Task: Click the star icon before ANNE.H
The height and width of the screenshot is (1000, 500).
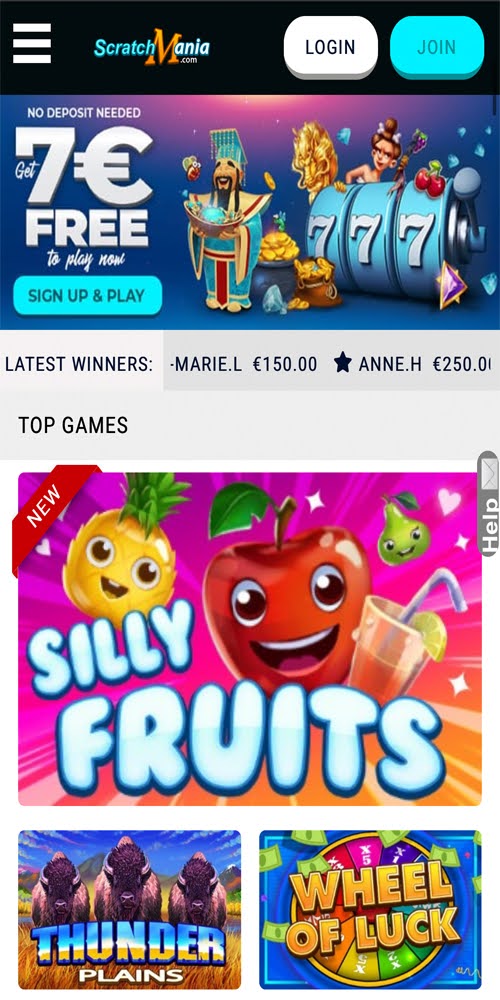Action: click(x=343, y=364)
